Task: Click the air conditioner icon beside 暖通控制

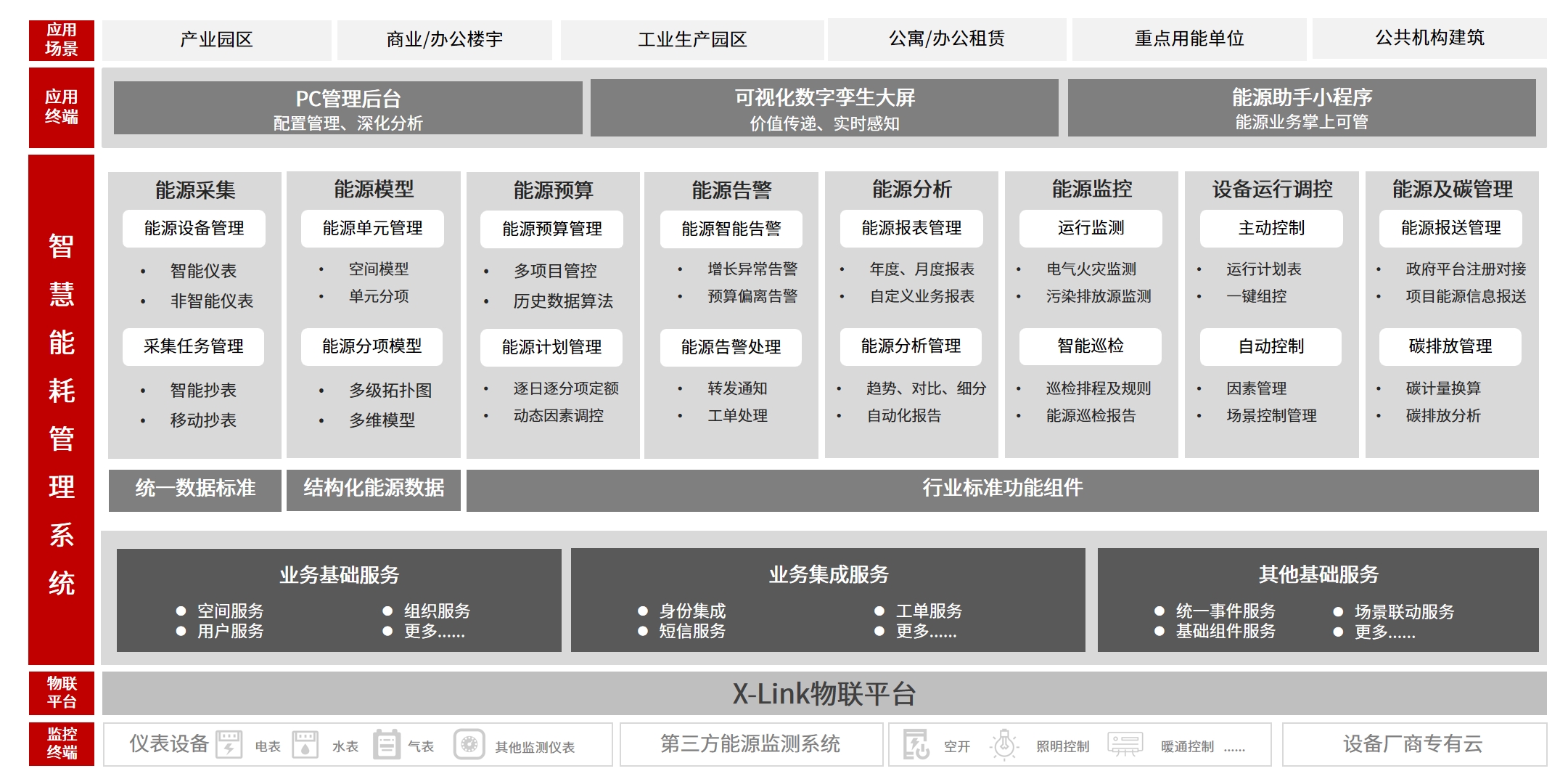Action: 1125,744
